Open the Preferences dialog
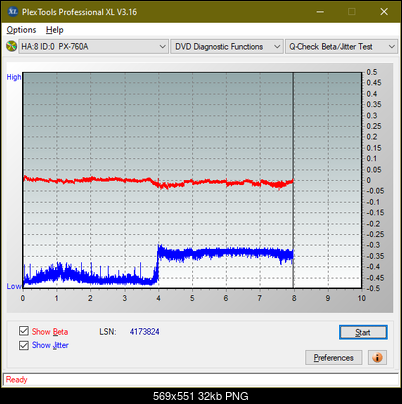Viewport: 402px width, 404px height. click(x=333, y=358)
